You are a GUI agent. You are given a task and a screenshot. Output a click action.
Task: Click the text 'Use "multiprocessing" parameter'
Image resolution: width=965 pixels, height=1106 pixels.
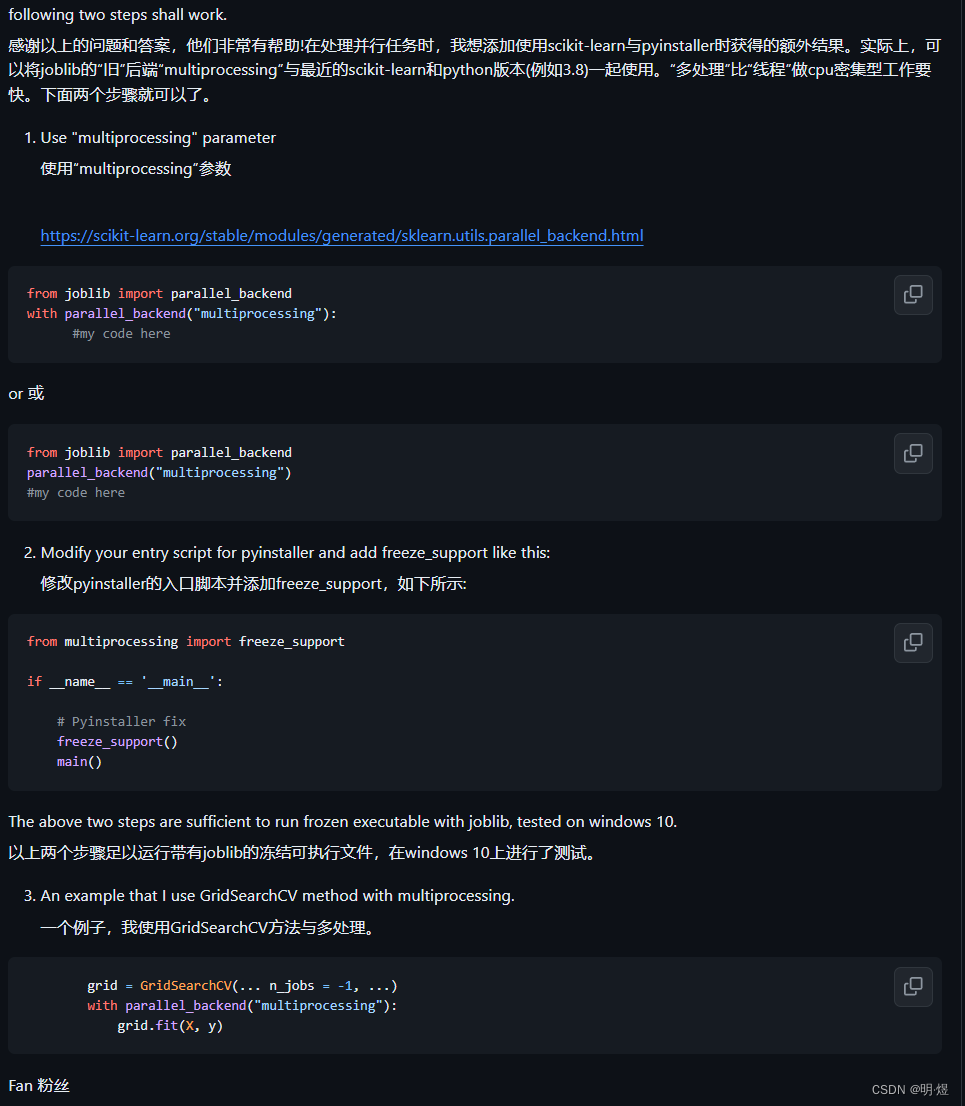pos(158,138)
